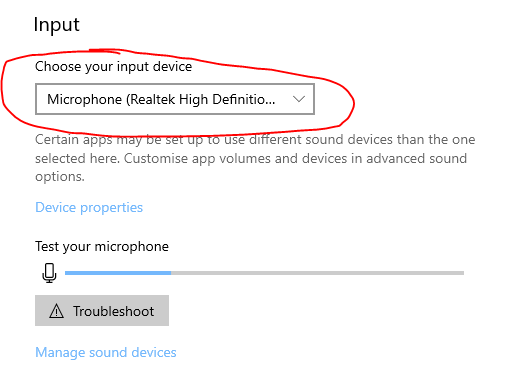The width and height of the screenshot is (515, 372).
Task: Click the Test your microphone label
Action: pos(102,247)
